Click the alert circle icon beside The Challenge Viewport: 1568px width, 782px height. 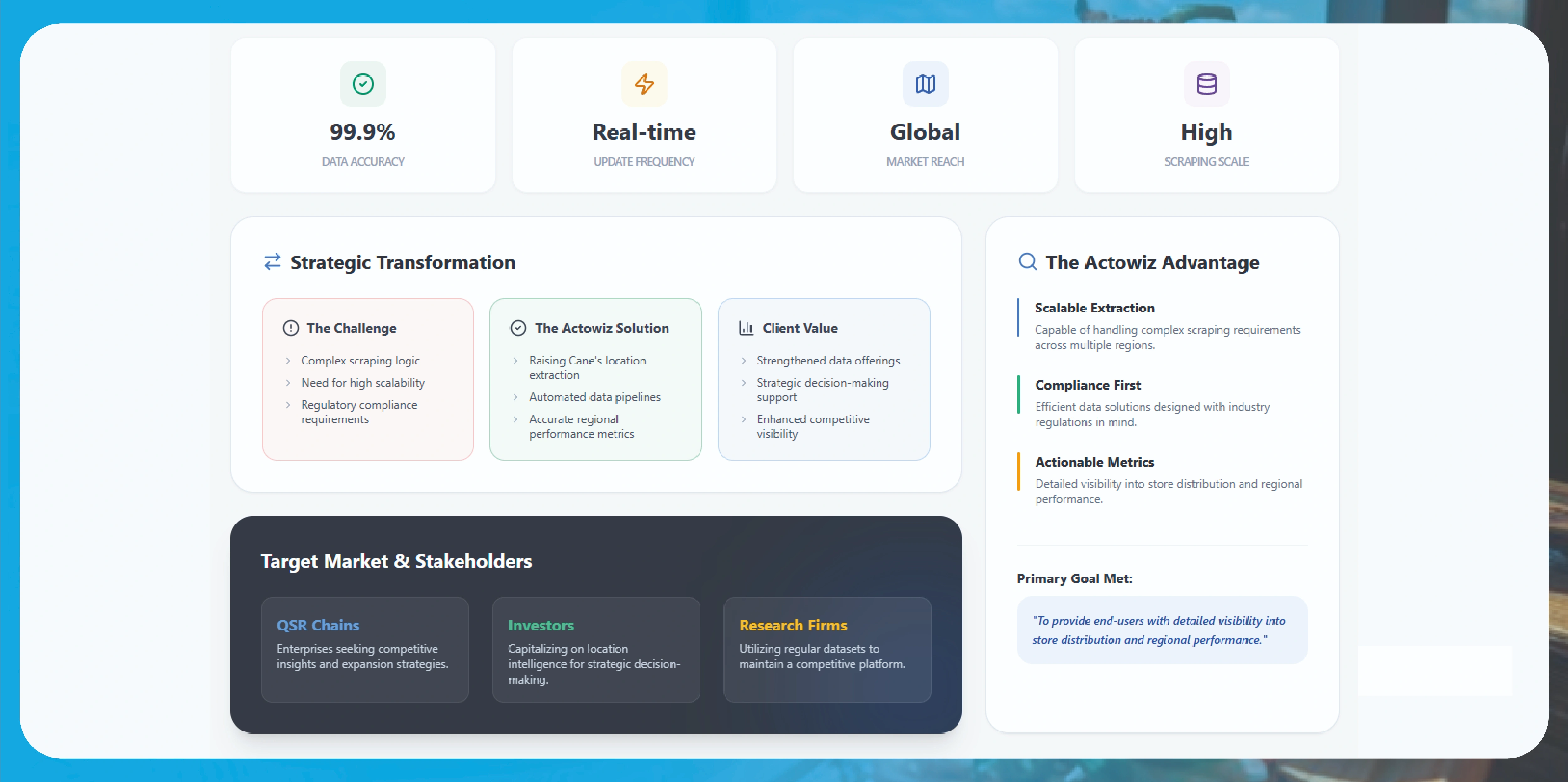pyautogui.click(x=291, y=328)
